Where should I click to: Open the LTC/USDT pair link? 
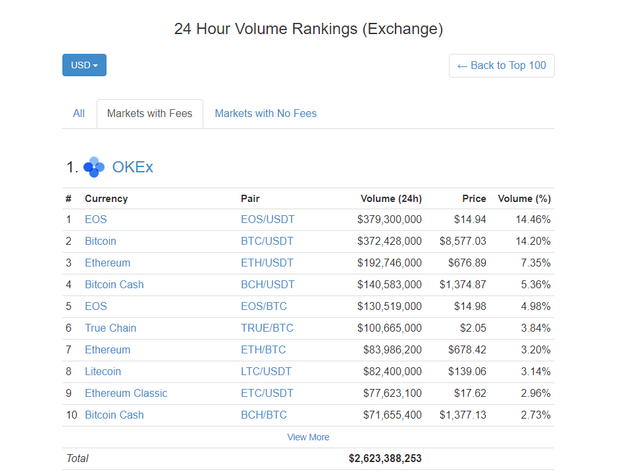pos(266,371)
